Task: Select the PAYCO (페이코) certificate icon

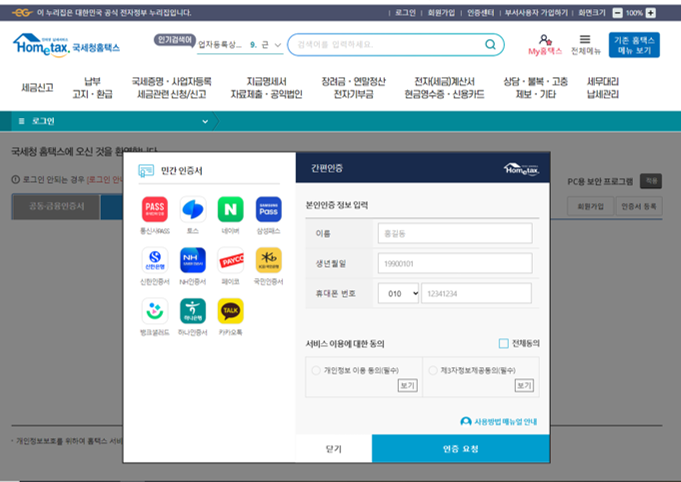Action: pos(230,260)
